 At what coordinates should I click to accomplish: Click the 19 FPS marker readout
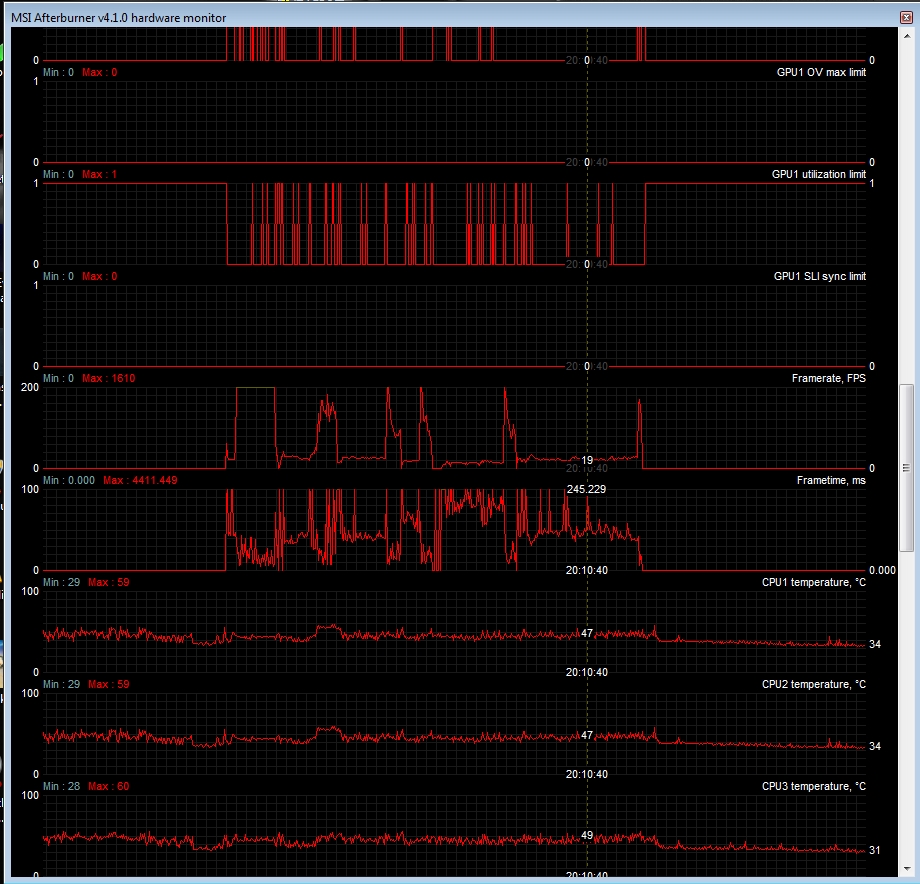(587, 460)
